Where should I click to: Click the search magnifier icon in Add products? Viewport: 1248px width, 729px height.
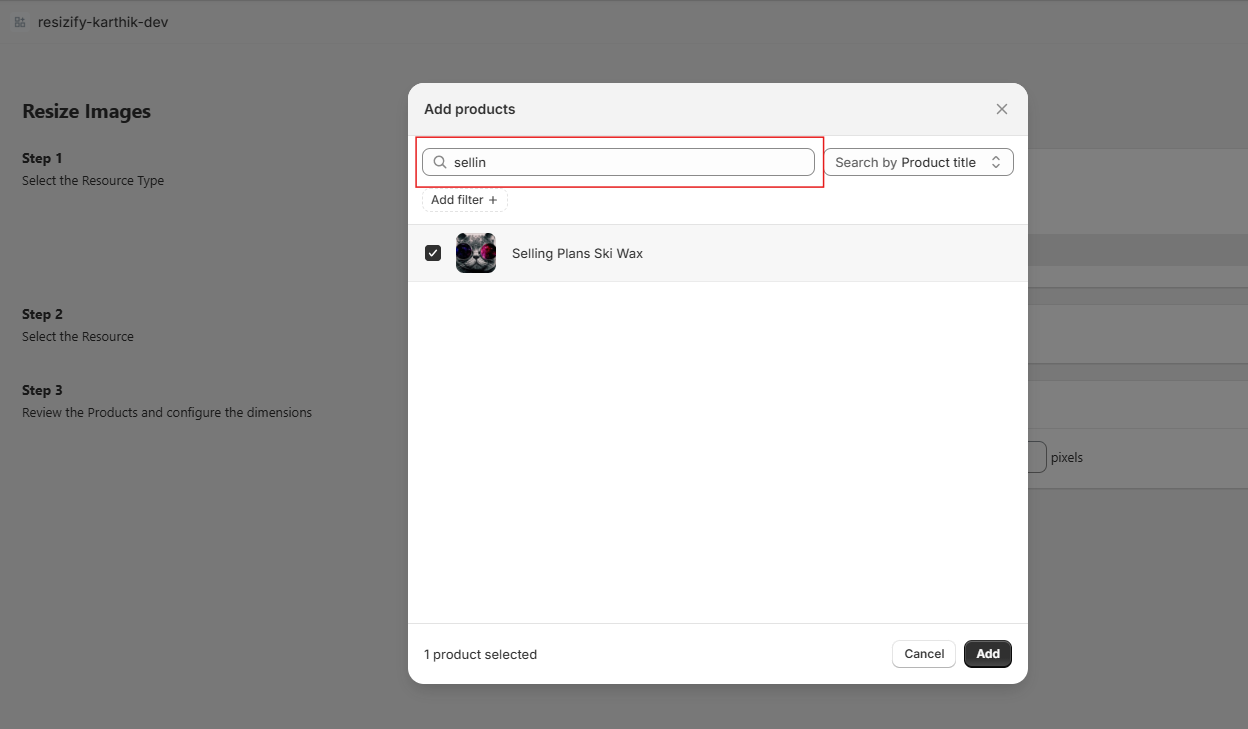click(x=440, y=161)
